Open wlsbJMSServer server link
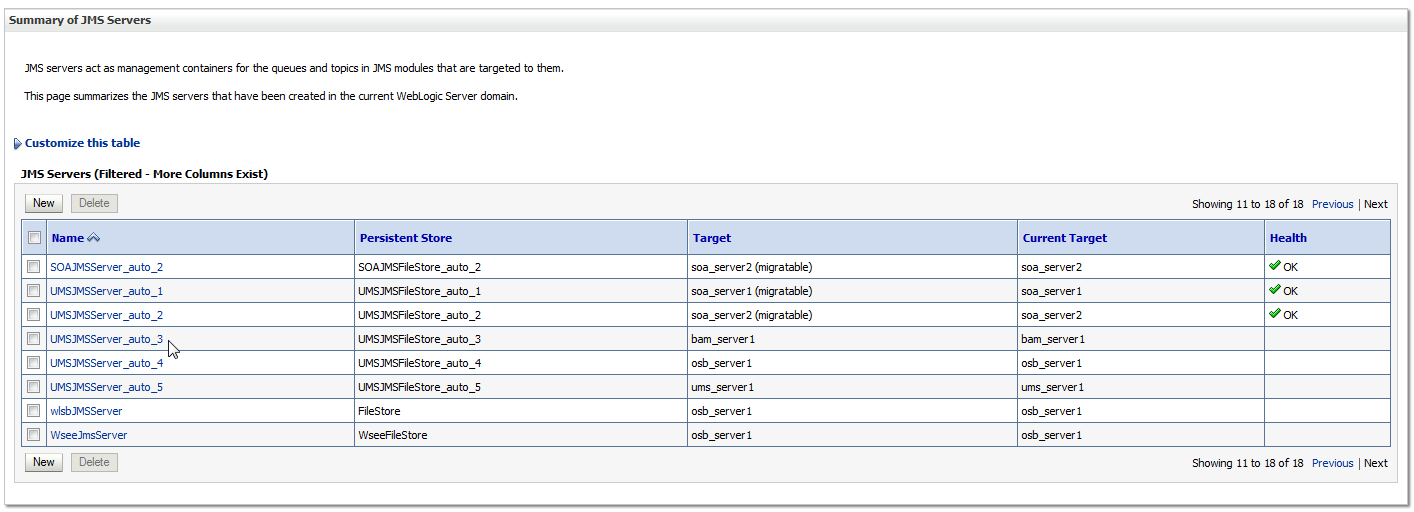The image size is (1414, 512). 86,411
